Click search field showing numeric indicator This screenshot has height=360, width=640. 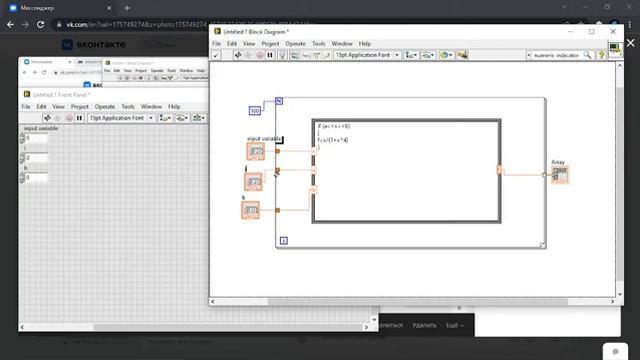point(557,55)
